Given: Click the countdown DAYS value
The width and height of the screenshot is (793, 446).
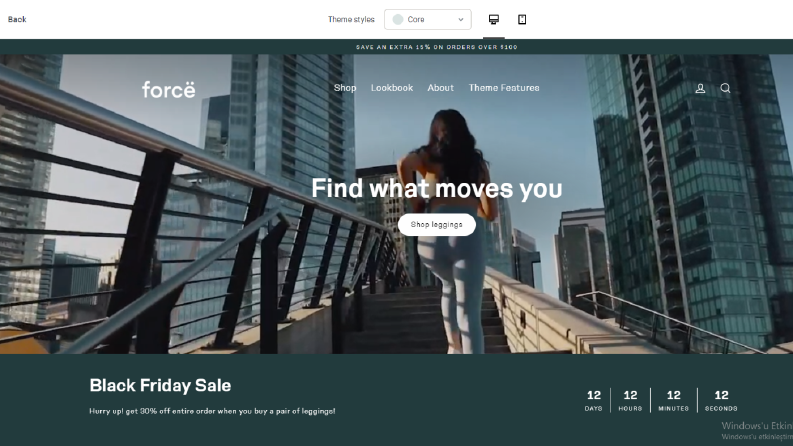Looking at the screenshot, I should click(594, 395).
